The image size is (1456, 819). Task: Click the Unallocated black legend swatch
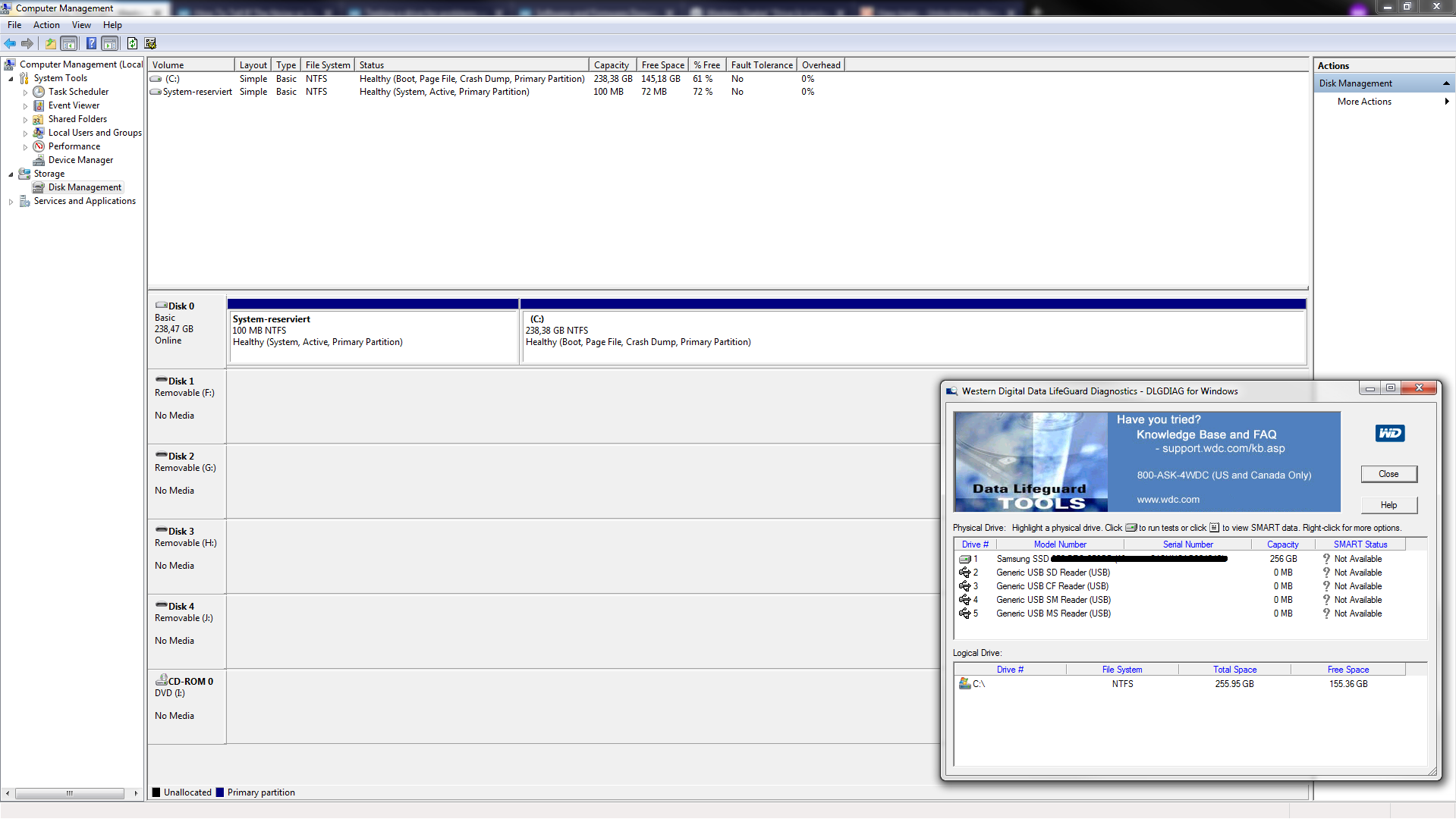coord(156,792)
